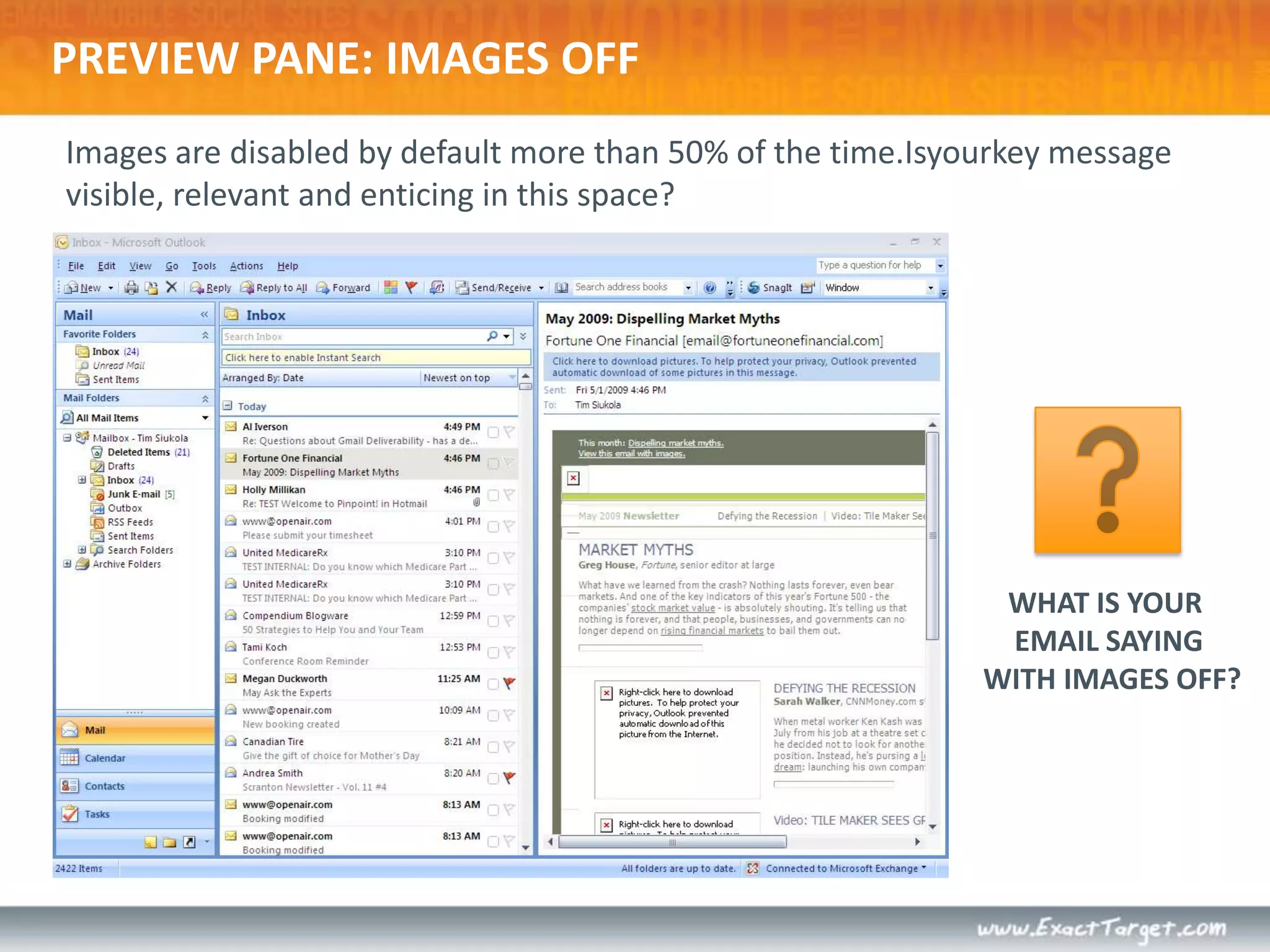This screenshot has height=952, width=1270.
Task: Open the All Mail Items dropdown
Action: 205,418
